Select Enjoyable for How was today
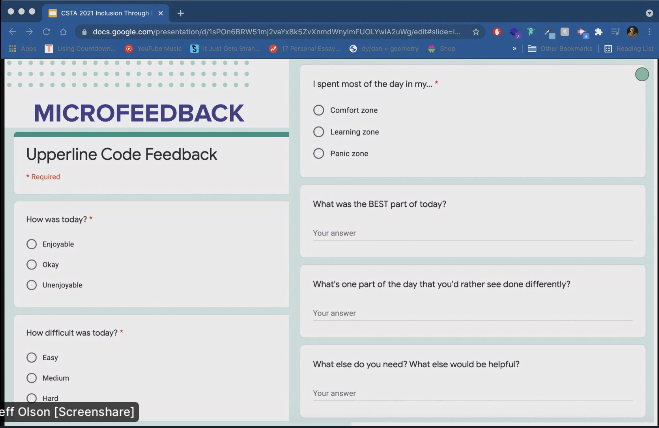This screenshot has height=428, width=659. [32, 244]
